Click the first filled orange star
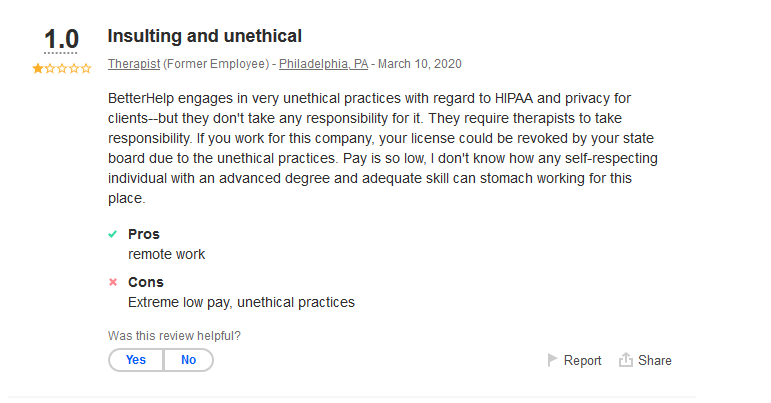The image size is (771, 403). click(38, 69)
